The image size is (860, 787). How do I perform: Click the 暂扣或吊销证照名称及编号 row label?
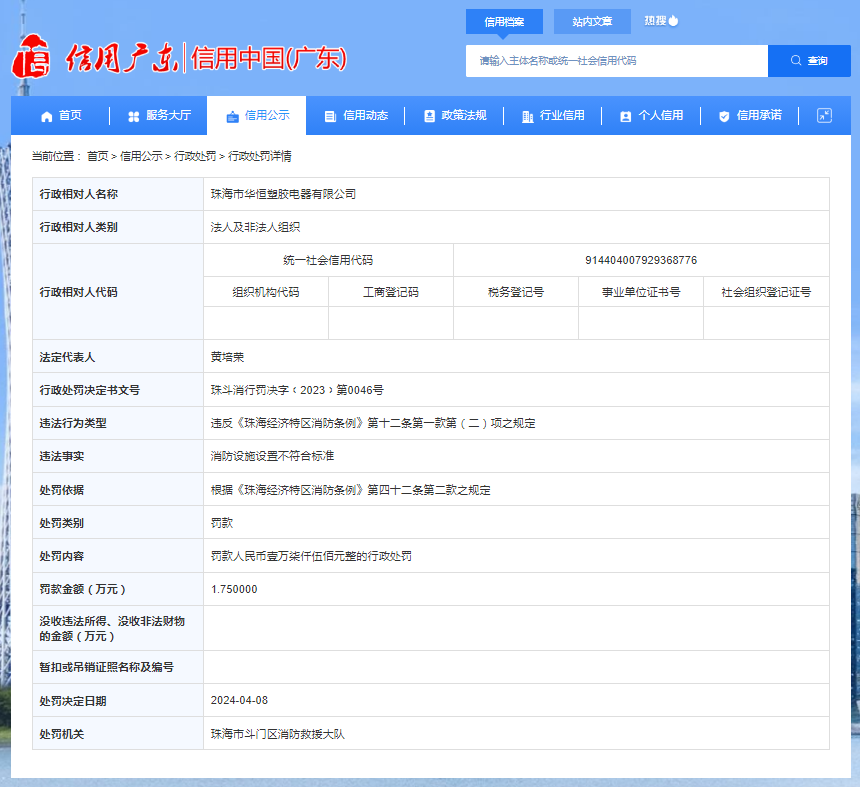(106, 667)
